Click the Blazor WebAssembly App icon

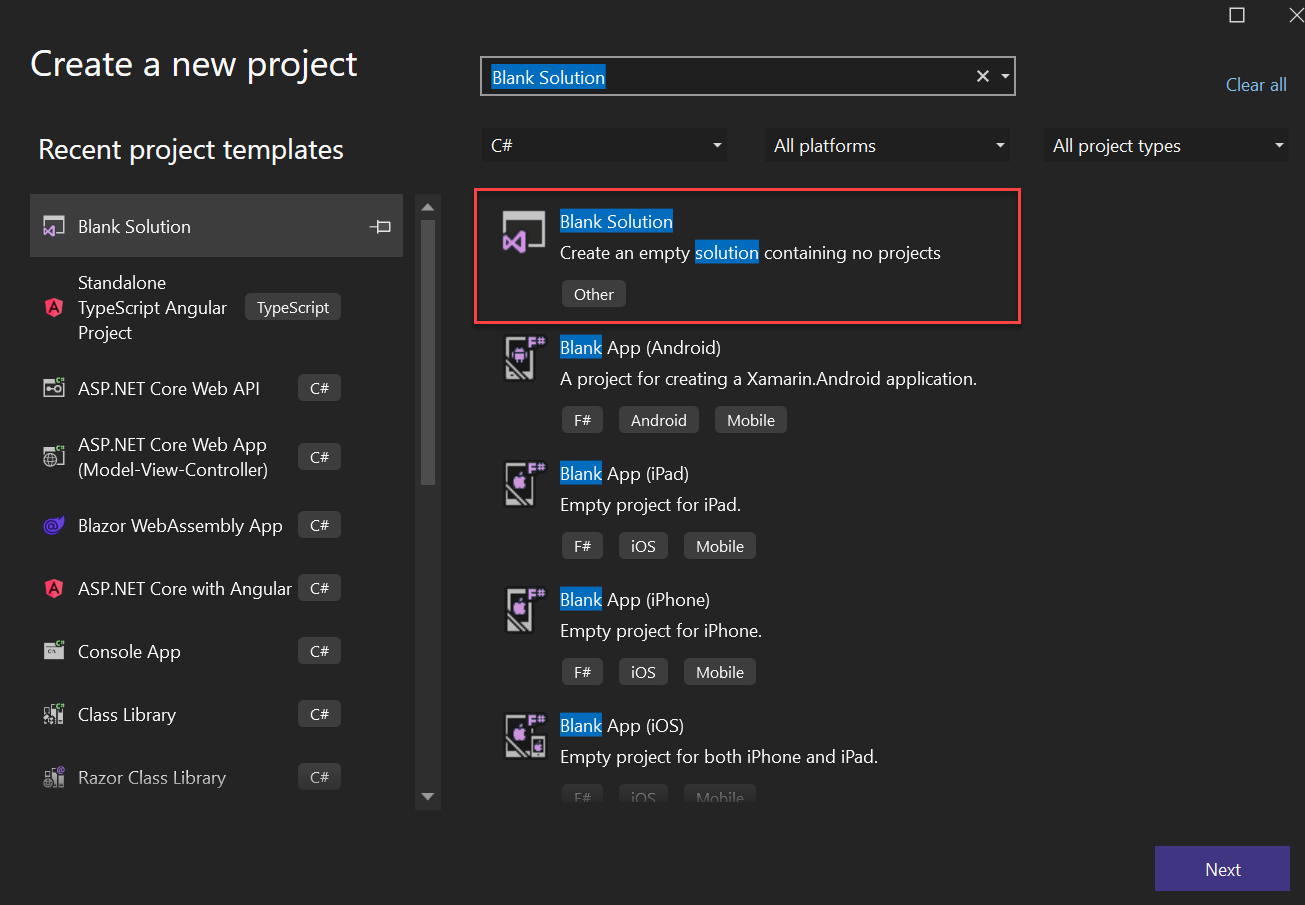click(x=54, y=526)
